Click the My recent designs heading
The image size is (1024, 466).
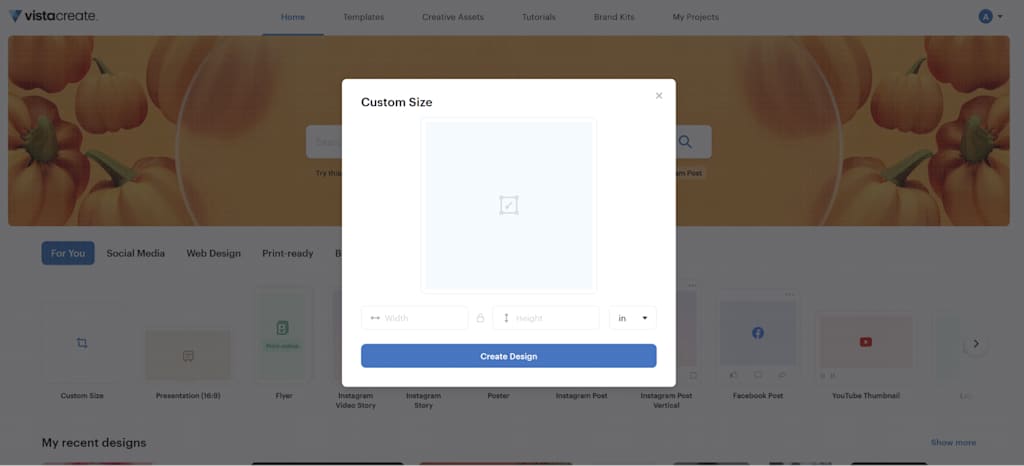click(94, 443)
